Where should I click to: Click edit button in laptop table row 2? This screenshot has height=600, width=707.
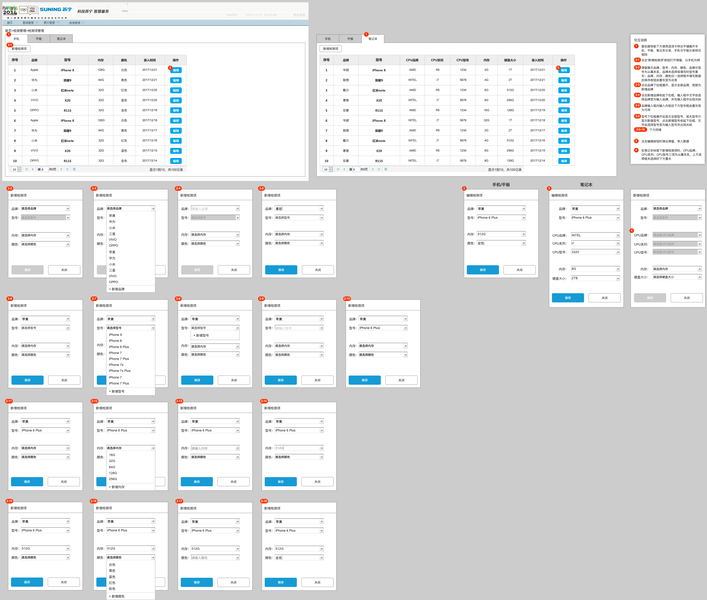564,80
